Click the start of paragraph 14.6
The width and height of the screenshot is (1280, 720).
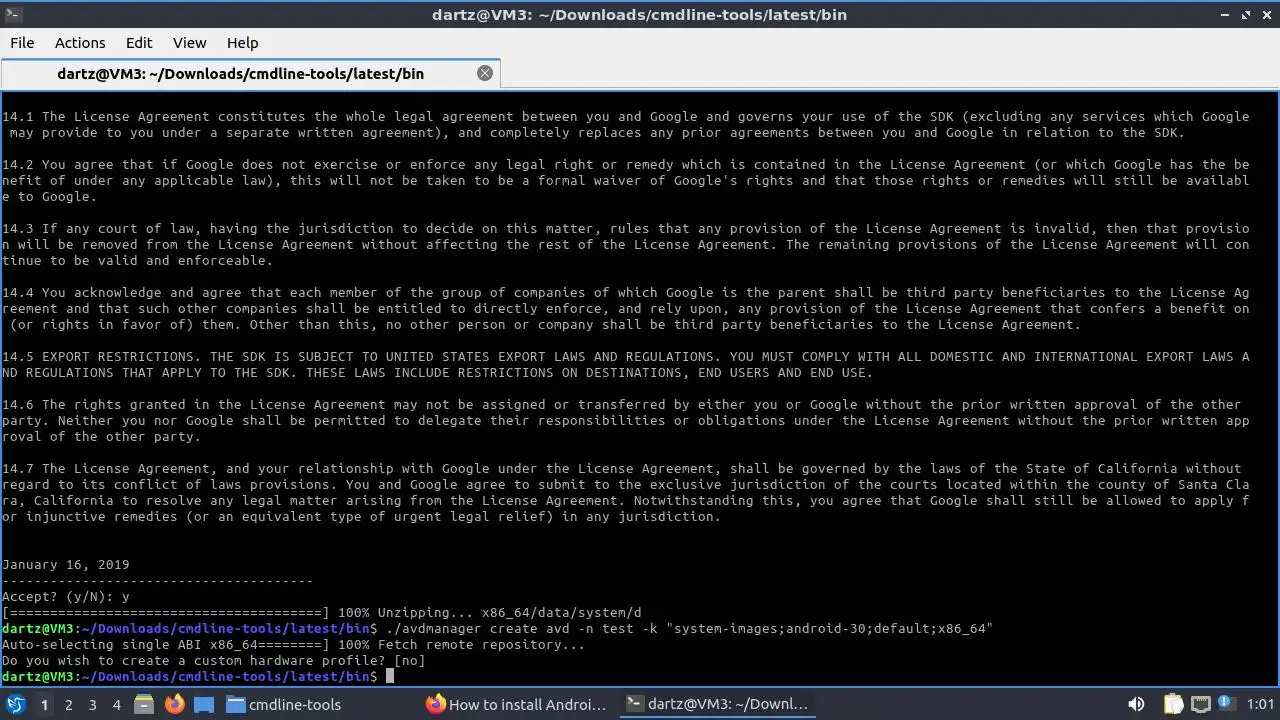[18, 405]
